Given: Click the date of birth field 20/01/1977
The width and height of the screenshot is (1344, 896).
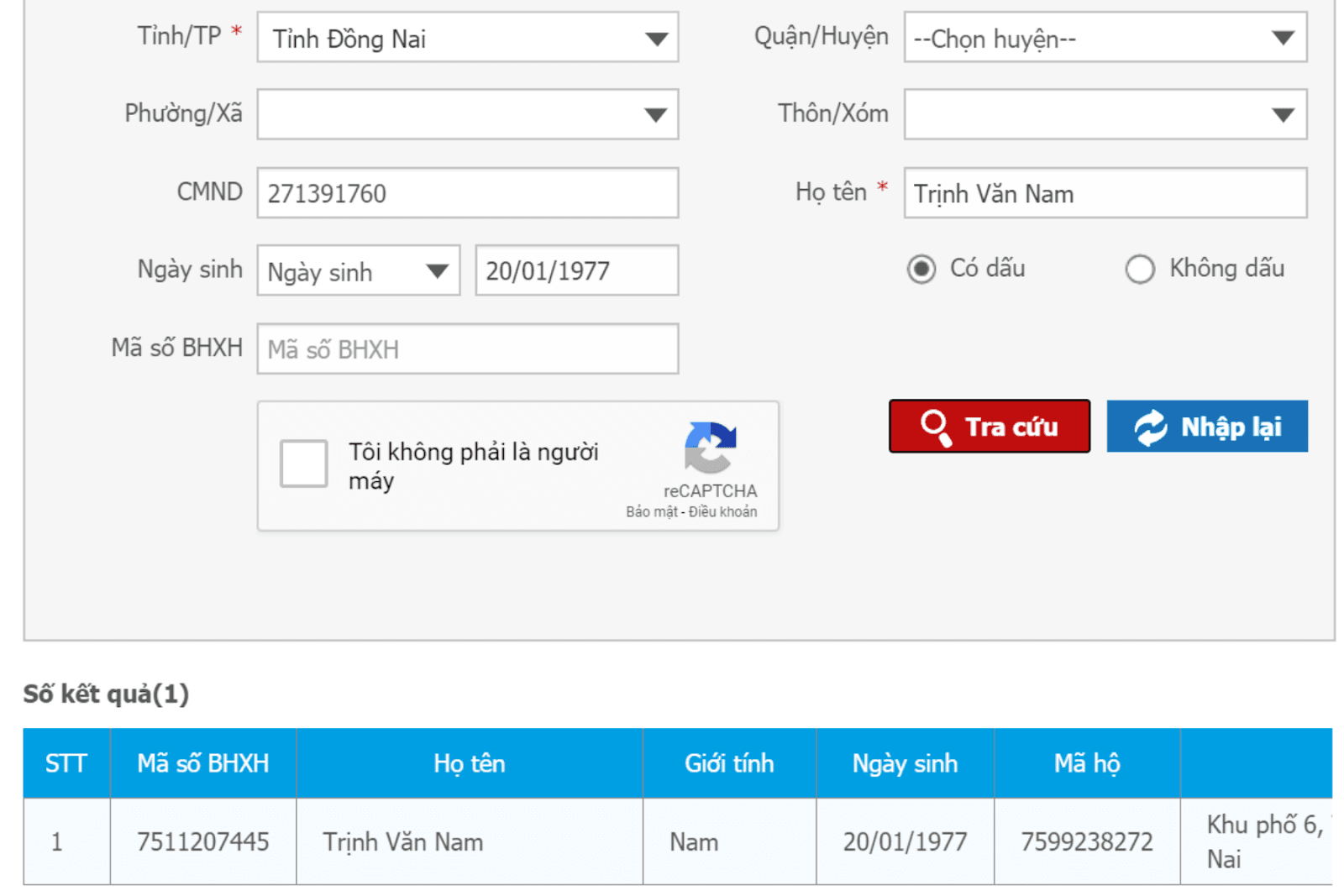Looking at the screenshot, I should (x=577, y=270).
